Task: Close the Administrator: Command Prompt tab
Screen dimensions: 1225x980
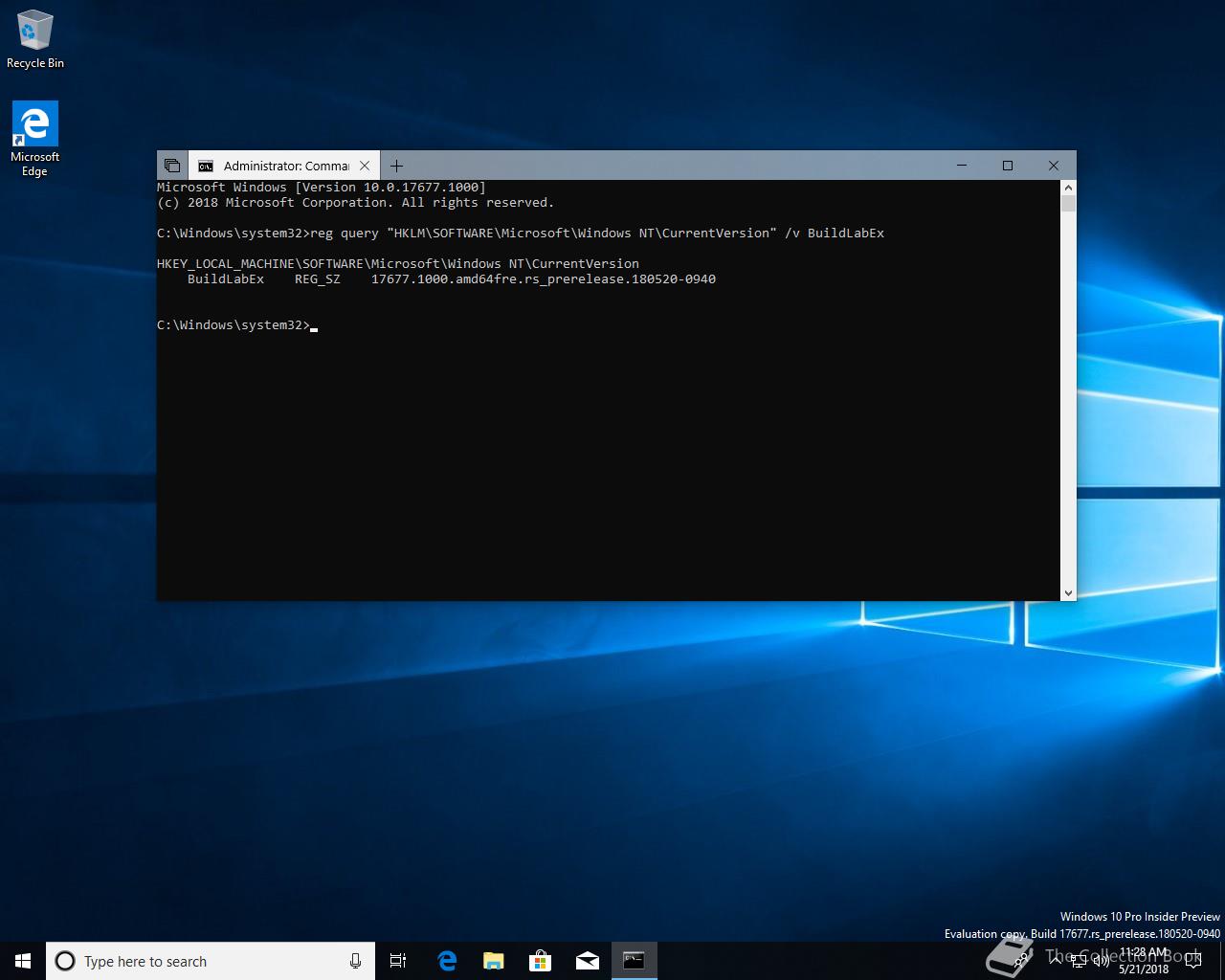Action: (365, 166)
